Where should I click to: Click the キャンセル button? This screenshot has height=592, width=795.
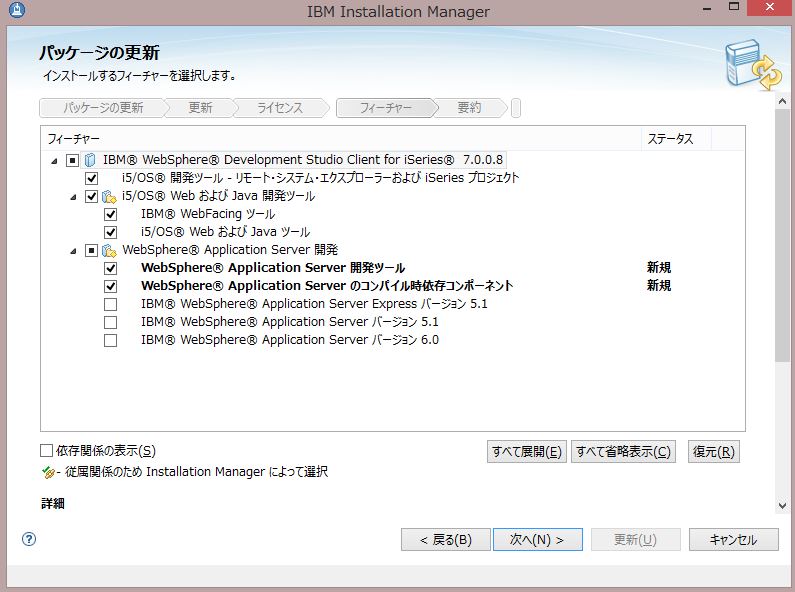point(733,540)
